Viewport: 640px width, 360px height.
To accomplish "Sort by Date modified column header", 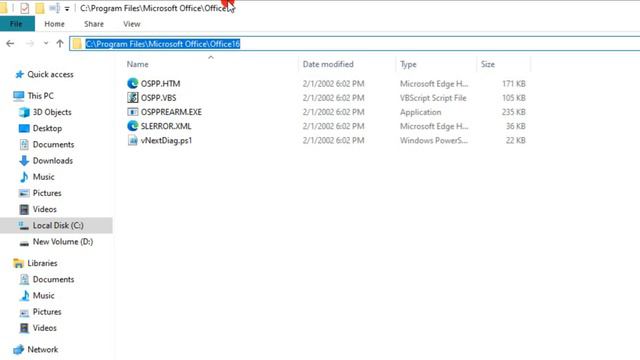I will point(328,64).
